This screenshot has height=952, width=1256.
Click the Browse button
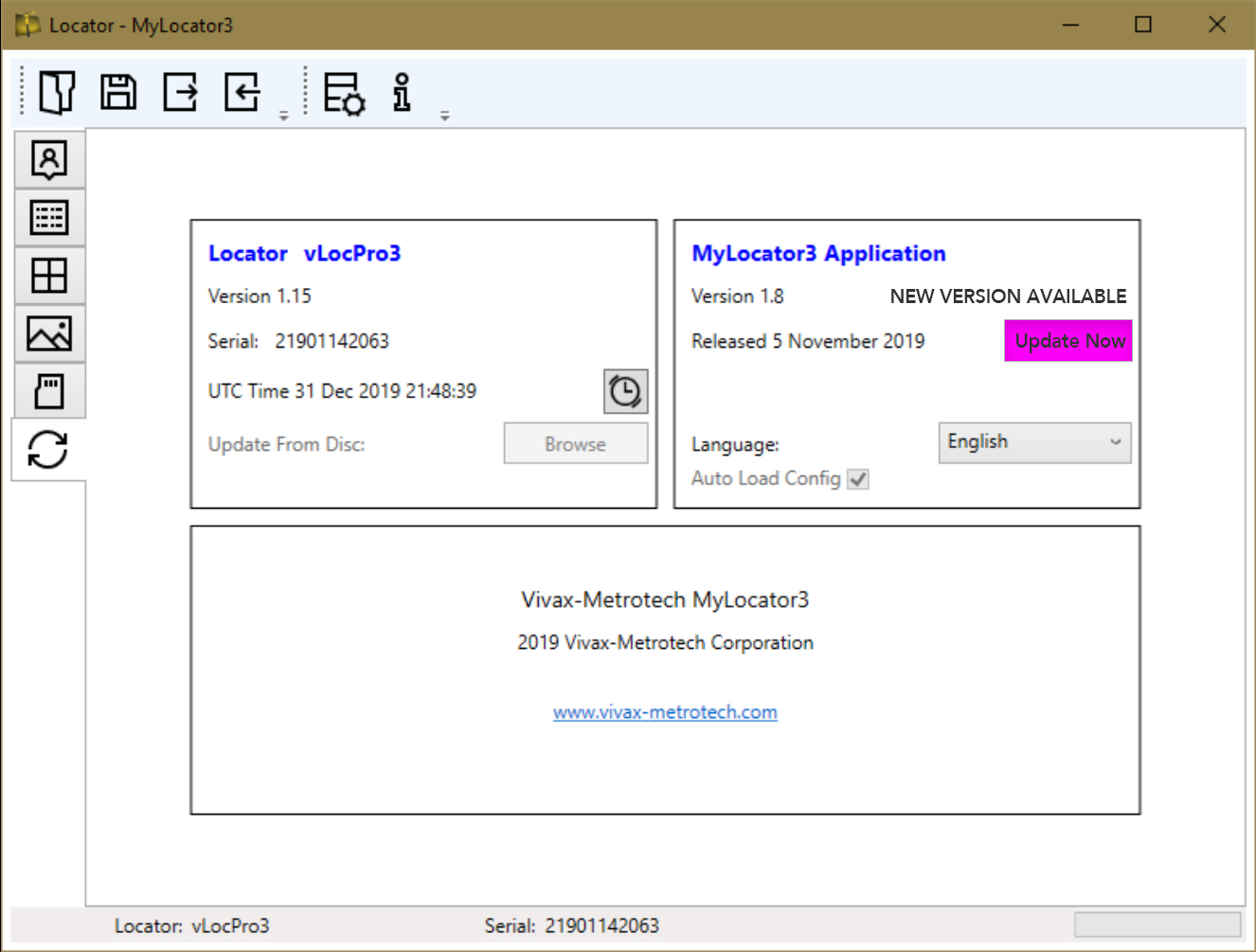coord(576,443)
